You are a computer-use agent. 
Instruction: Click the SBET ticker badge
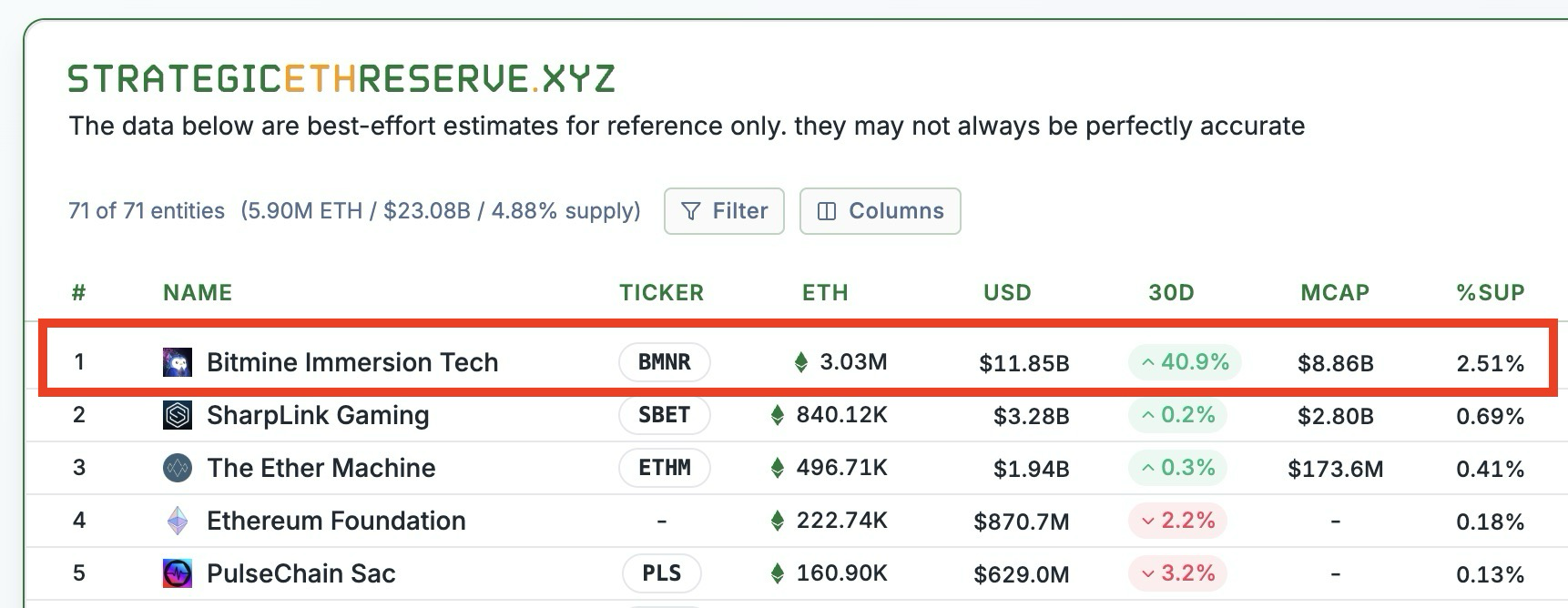tap(664, 415)
